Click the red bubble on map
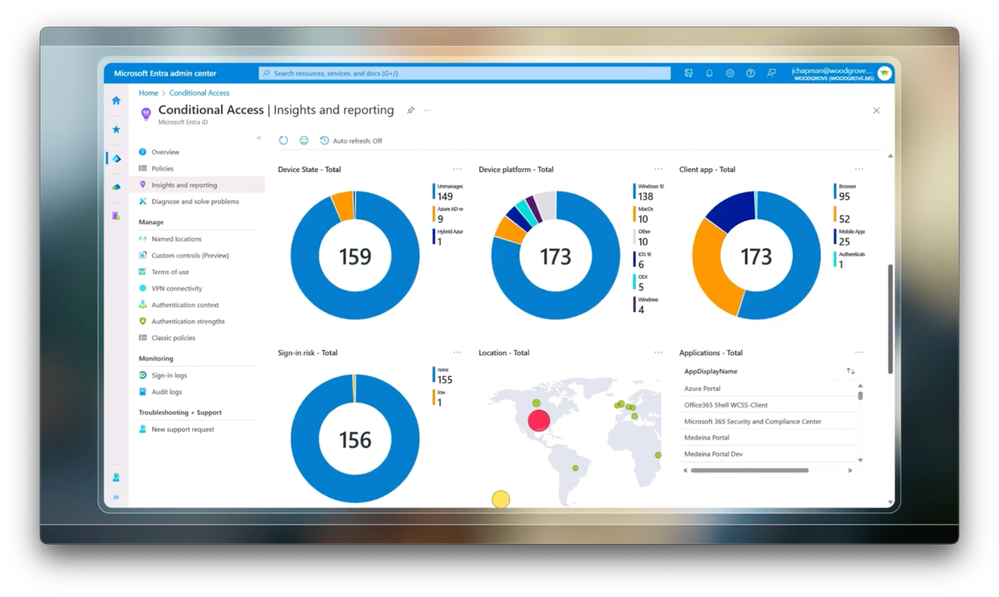 point(539,421)
